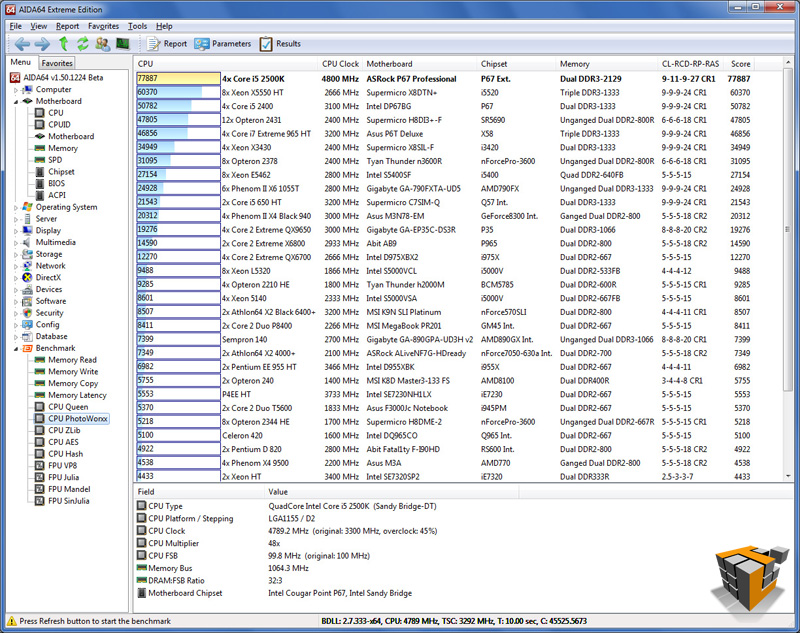
Task: Expand the Network tree node
Action: [16, 266]
